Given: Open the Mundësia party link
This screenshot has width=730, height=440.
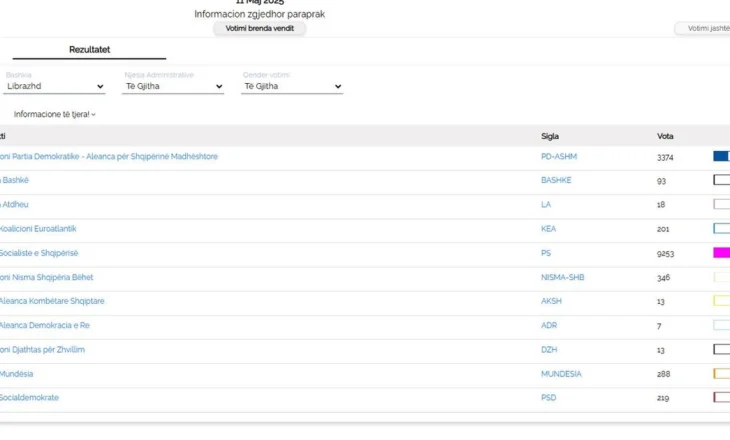Looking at the screenshot, I should (x=17, y=373).
